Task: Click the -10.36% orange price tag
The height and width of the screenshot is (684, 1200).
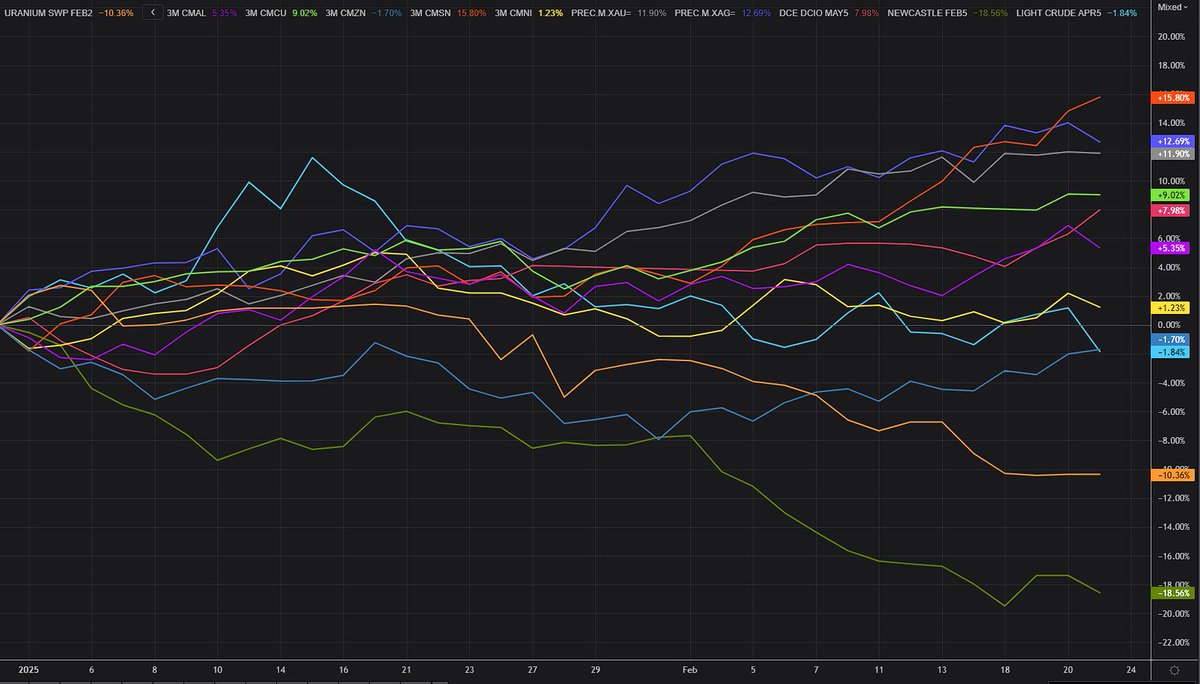Action: click(1172, 475)
